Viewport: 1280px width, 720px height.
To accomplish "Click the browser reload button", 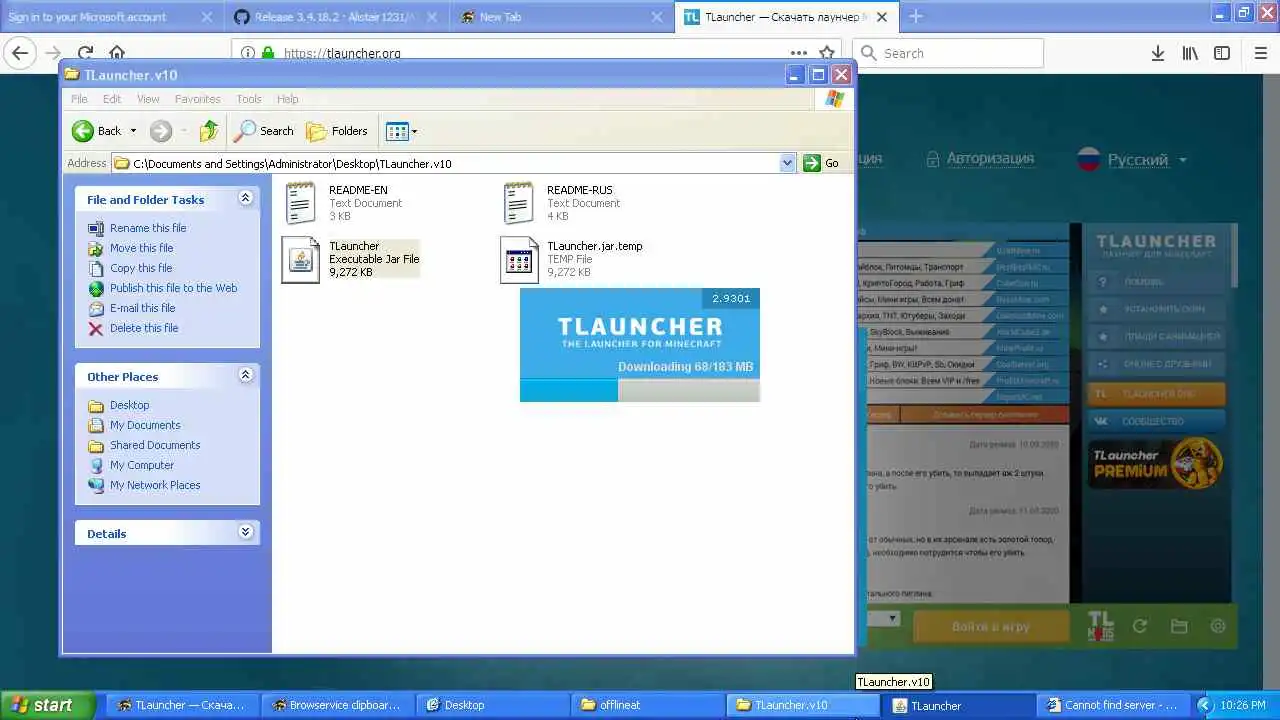I will coord(85,53).
